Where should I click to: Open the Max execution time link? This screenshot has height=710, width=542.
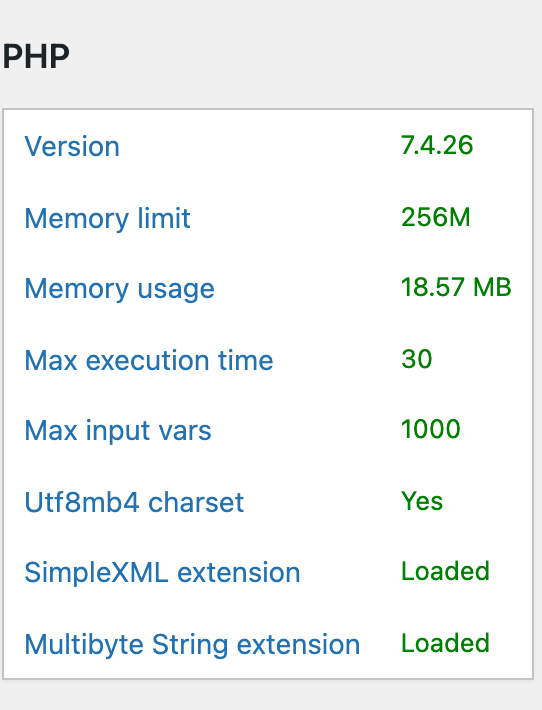pyautogui.click(x=149, y=360)
